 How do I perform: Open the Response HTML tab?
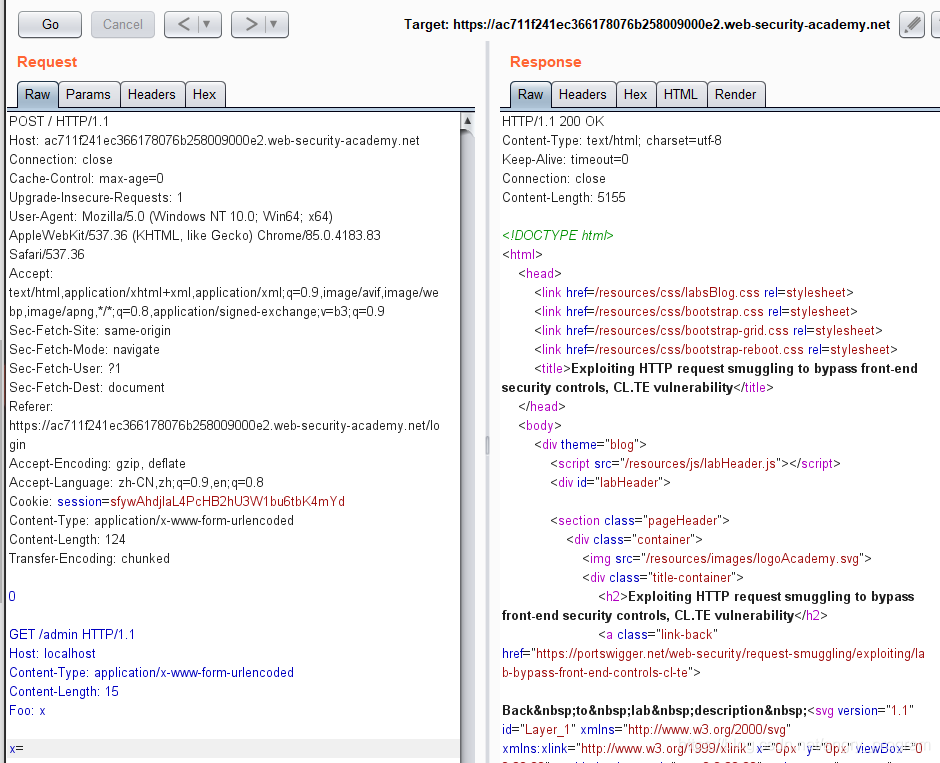coord(680,95)
